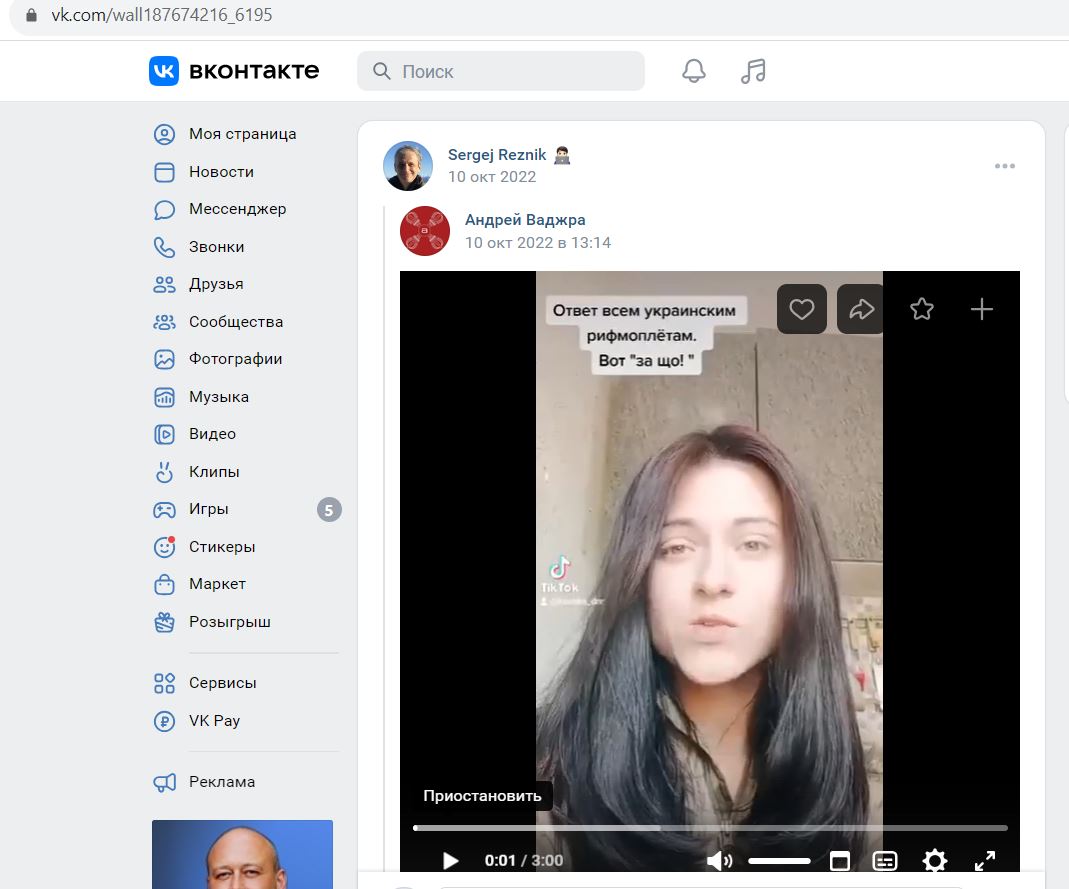Bookmark the video with star icon
Image resolution: width=1069 pixels, height=889 pixels.
pos(922,310)
